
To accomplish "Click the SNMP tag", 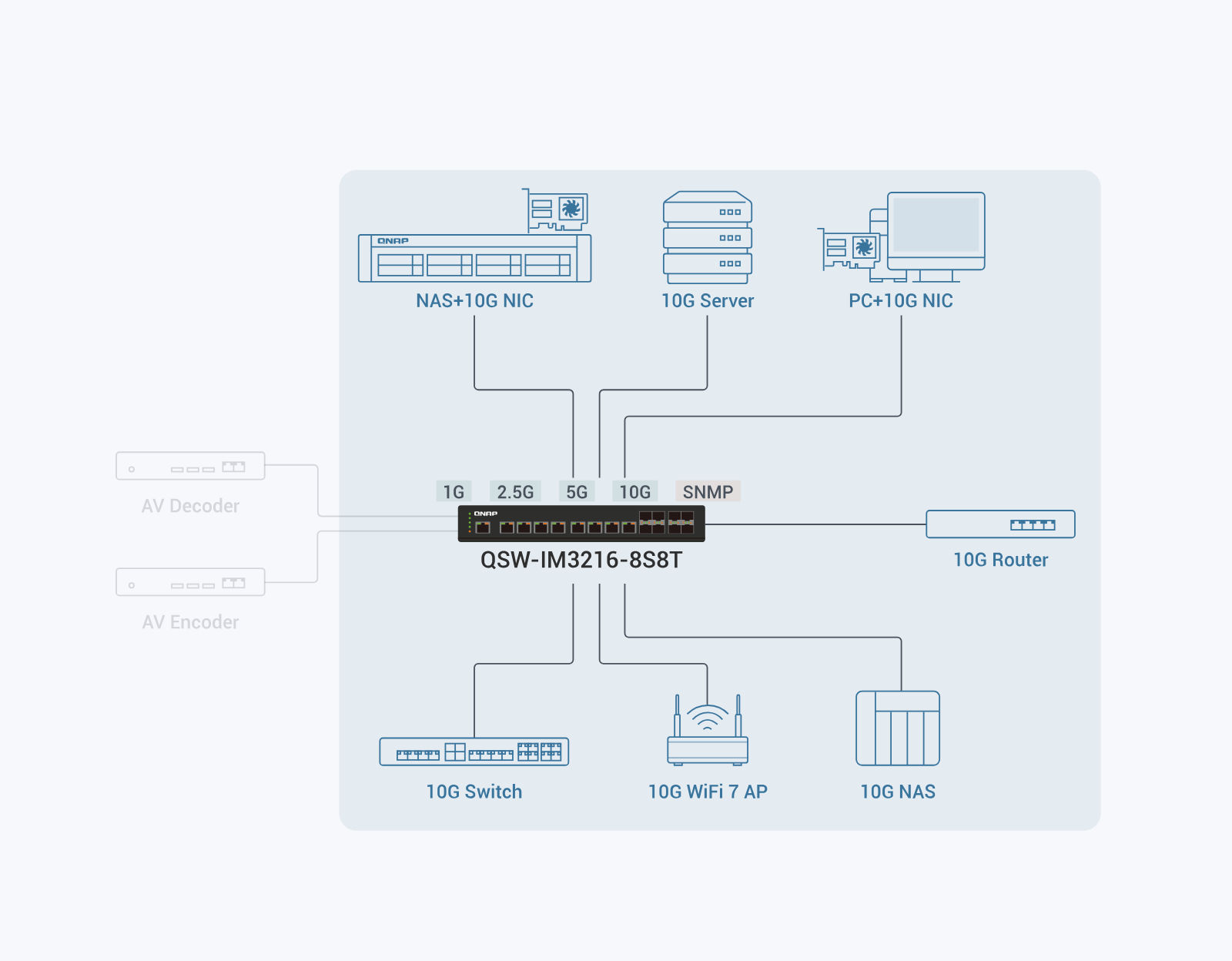I will tap(708, 491).
